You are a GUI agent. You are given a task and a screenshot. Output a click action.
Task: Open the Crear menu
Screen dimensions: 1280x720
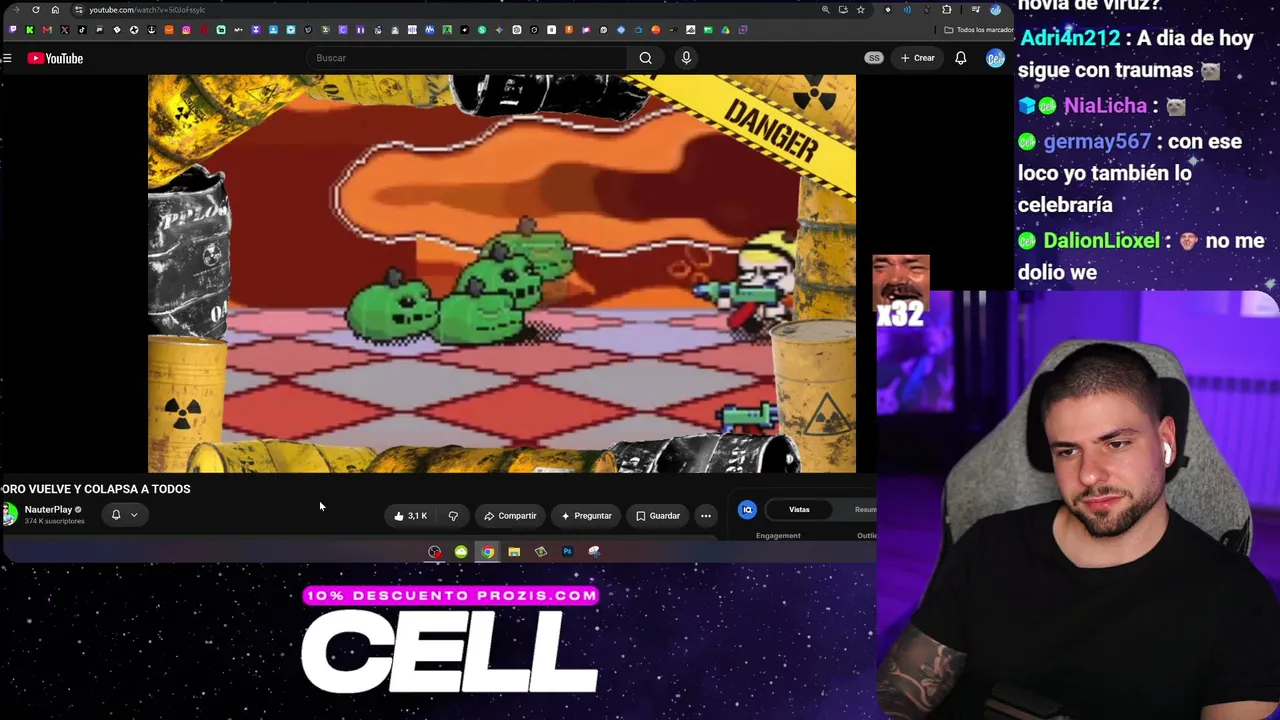pos(917,58)
